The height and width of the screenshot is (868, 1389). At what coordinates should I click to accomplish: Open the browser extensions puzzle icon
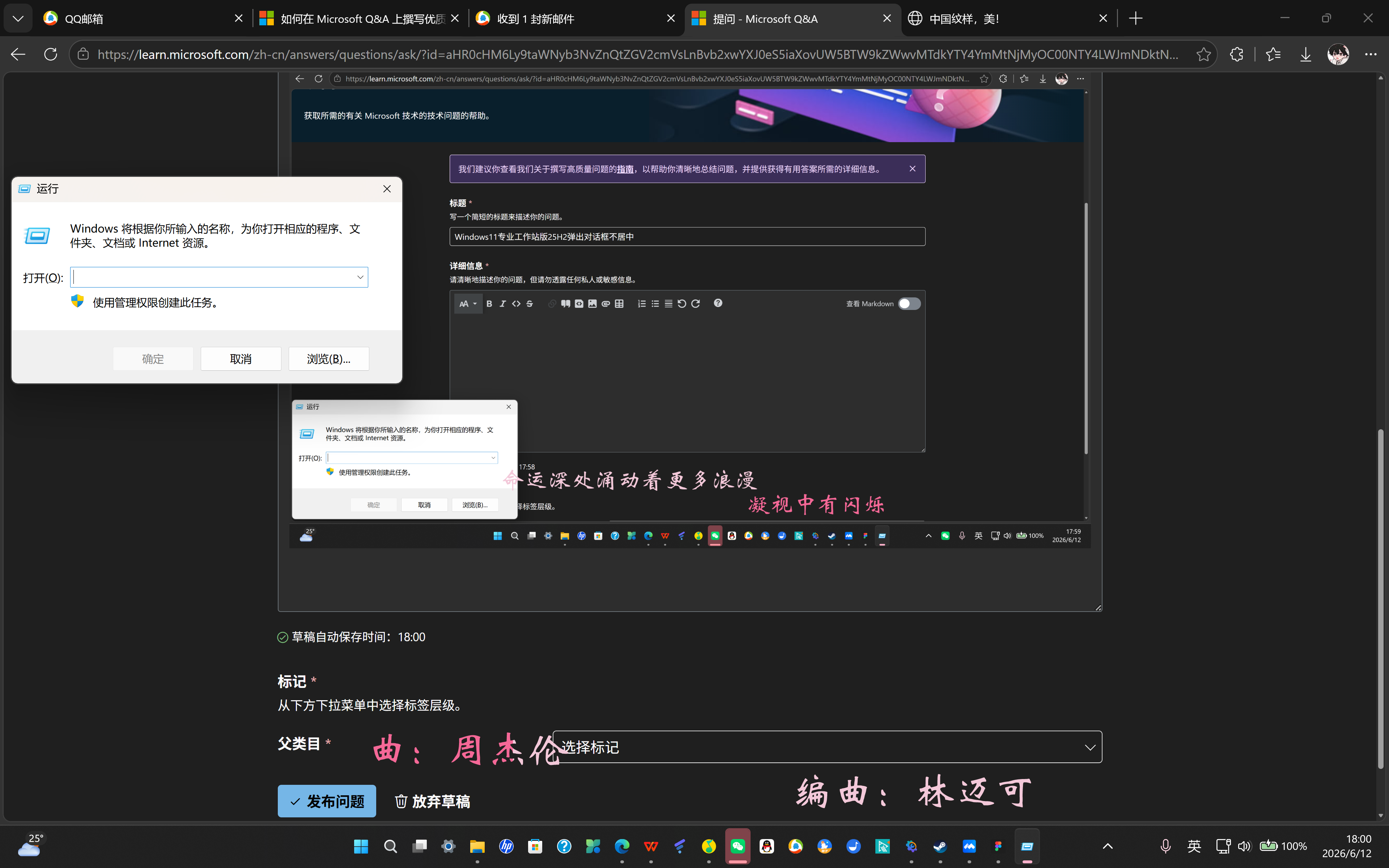click(x=1236, y=55)
